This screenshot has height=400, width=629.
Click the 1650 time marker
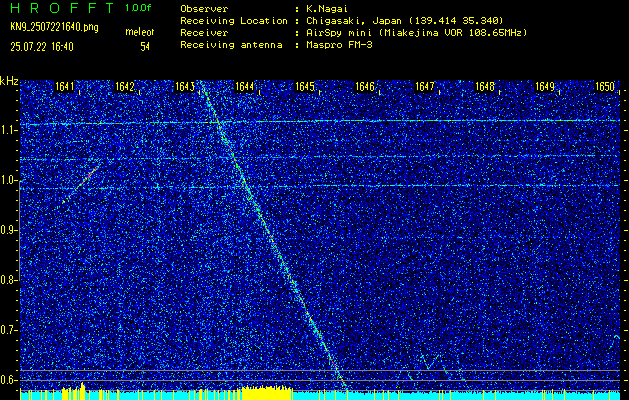click(605, 87)
